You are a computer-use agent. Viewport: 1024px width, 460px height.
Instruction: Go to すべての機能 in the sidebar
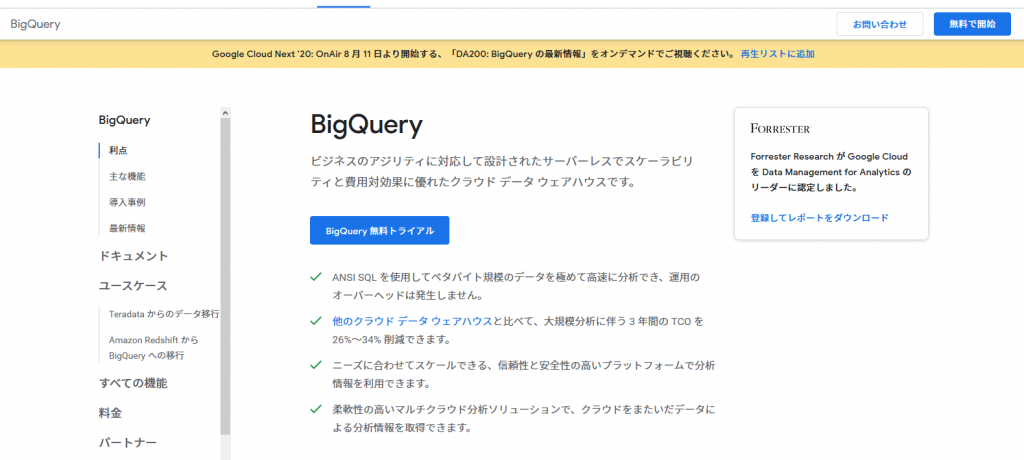133,383
